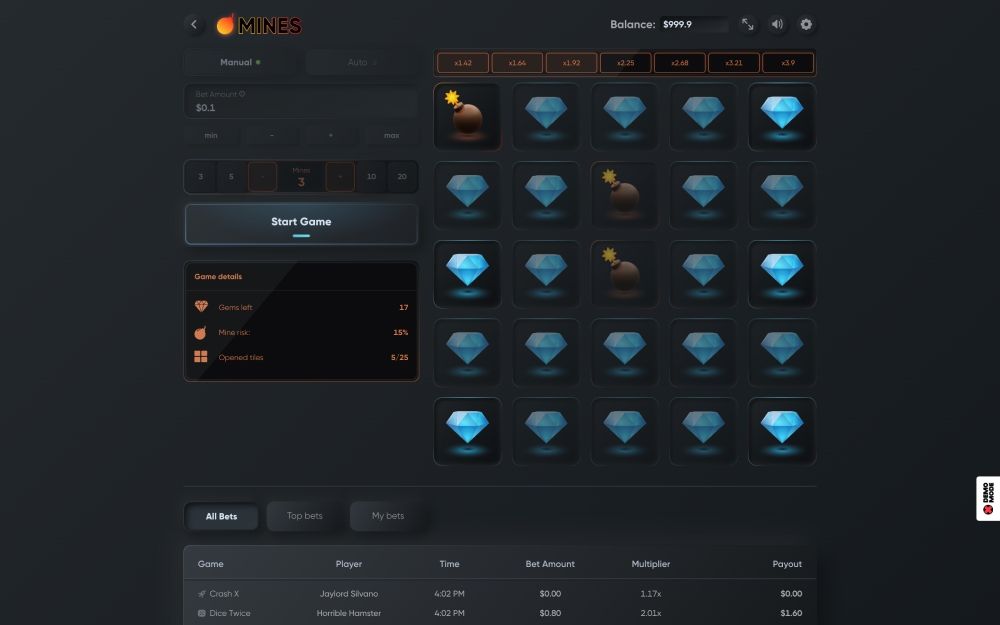Click the Mine risk value 15%

tap(401, 332)
